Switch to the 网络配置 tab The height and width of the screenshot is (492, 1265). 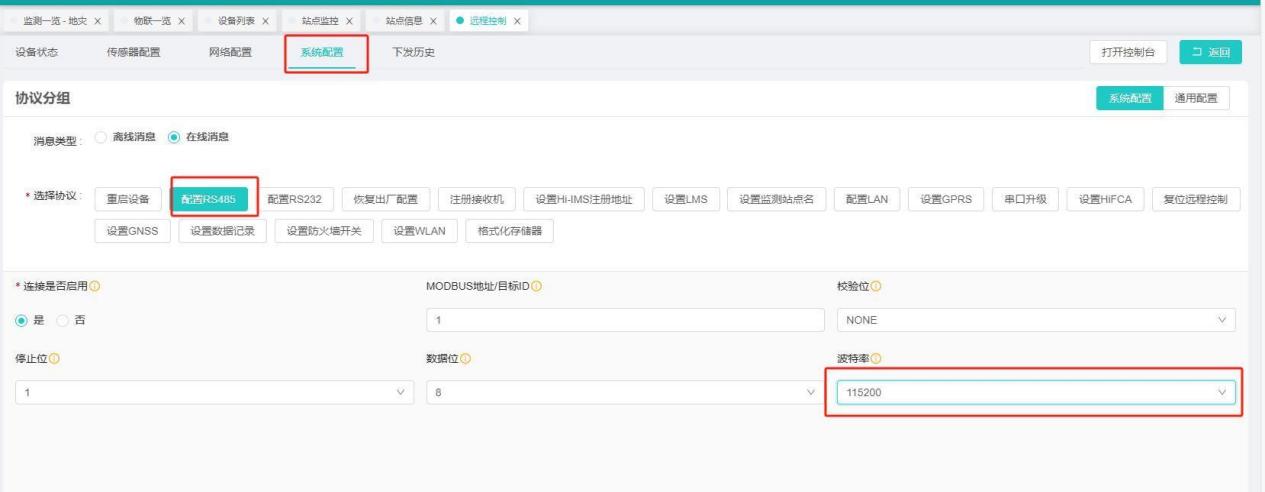[230, 53]
